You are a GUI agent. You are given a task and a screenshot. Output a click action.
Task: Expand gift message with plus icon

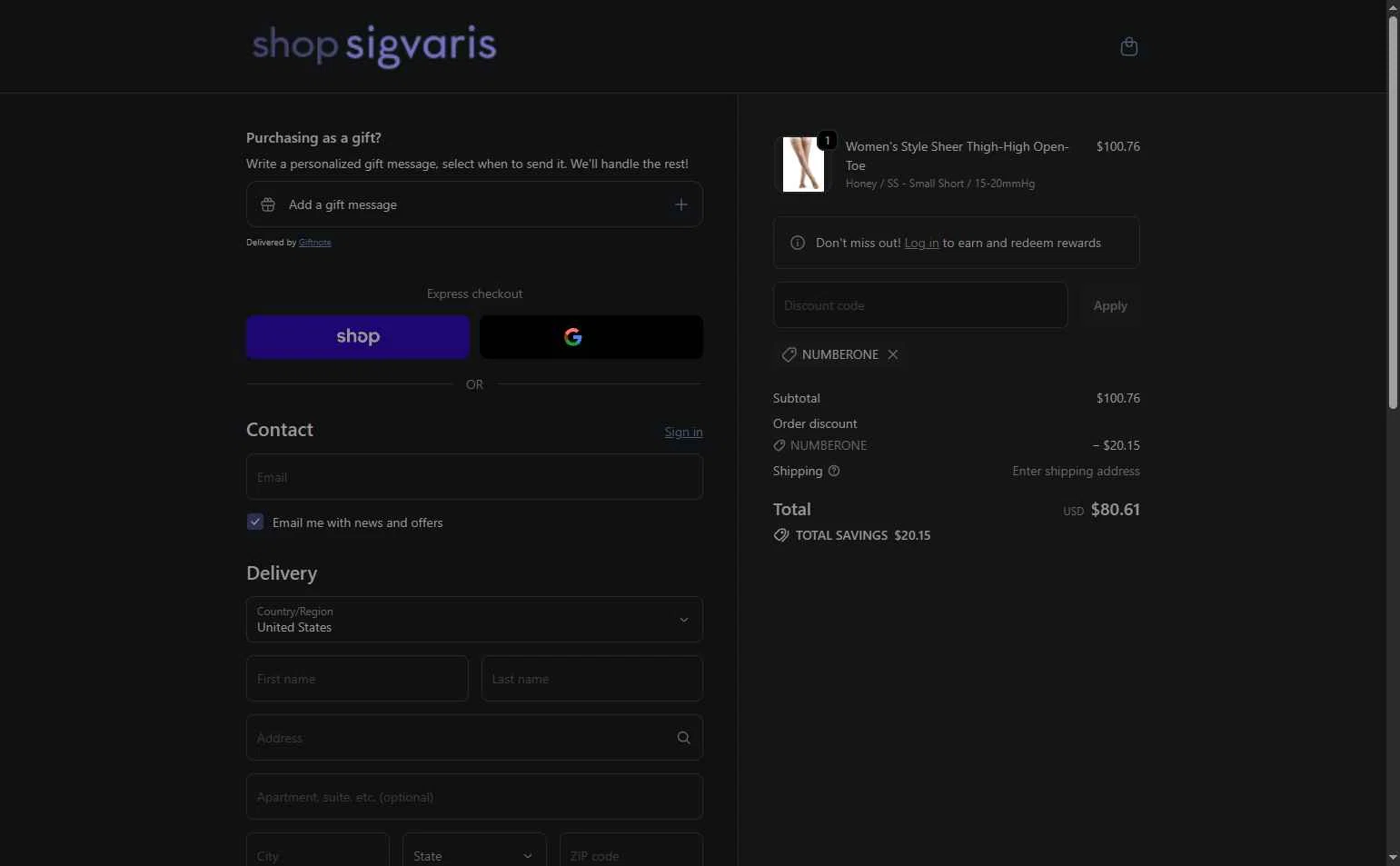tap(681, 204)
